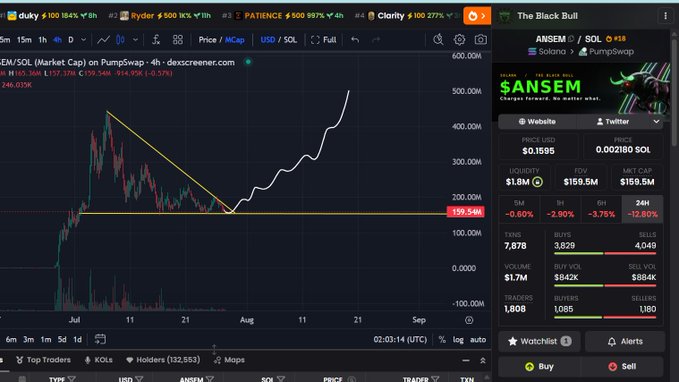Open the chart quick search icon

point(438,40)
